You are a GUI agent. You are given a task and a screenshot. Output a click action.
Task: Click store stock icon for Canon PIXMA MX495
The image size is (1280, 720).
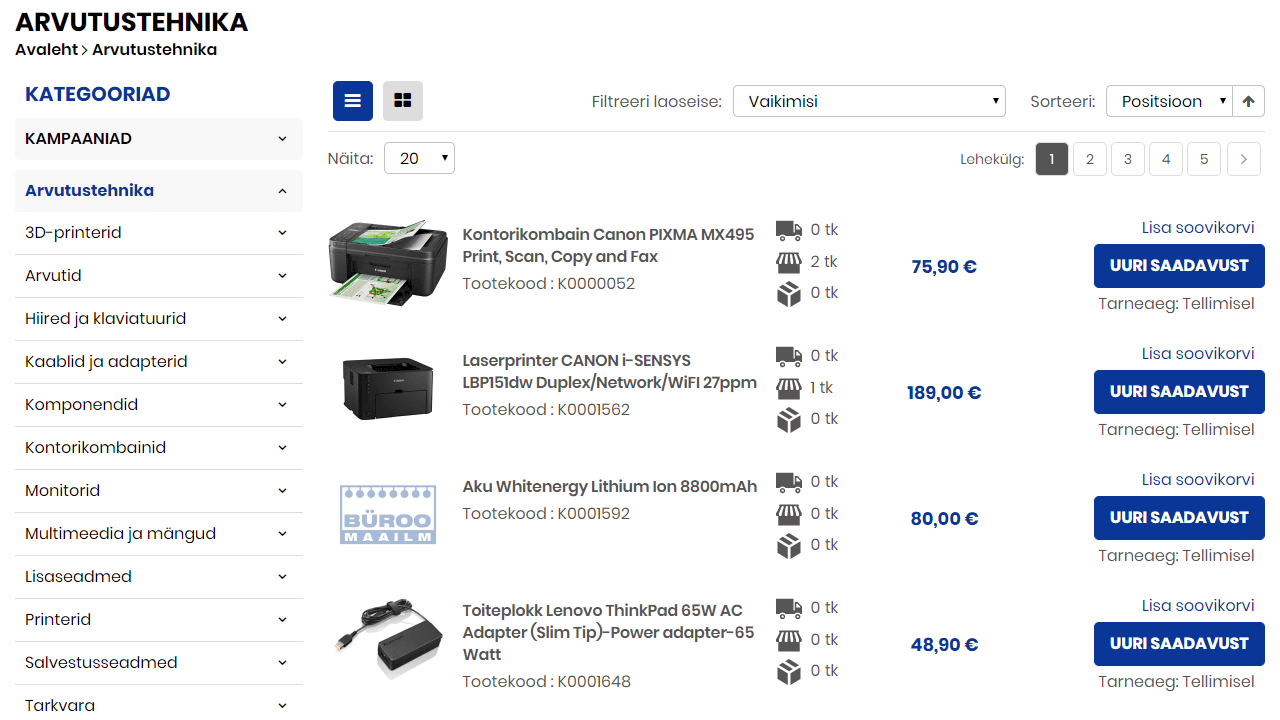(x=789, y=262)
